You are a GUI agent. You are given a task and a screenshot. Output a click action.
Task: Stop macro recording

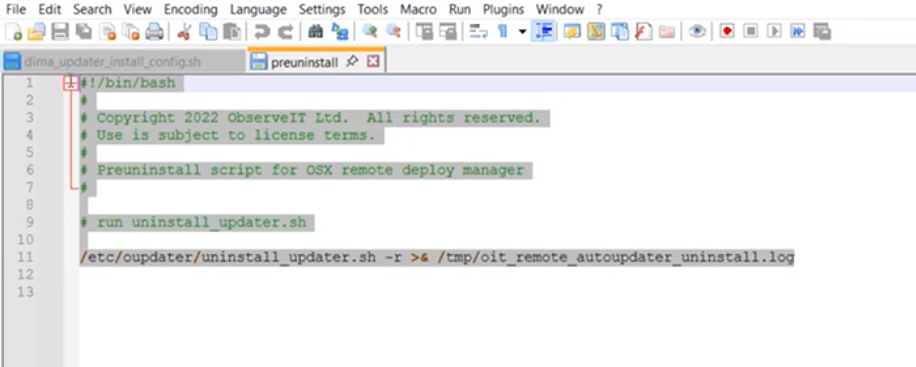click(x=751, y=32)
